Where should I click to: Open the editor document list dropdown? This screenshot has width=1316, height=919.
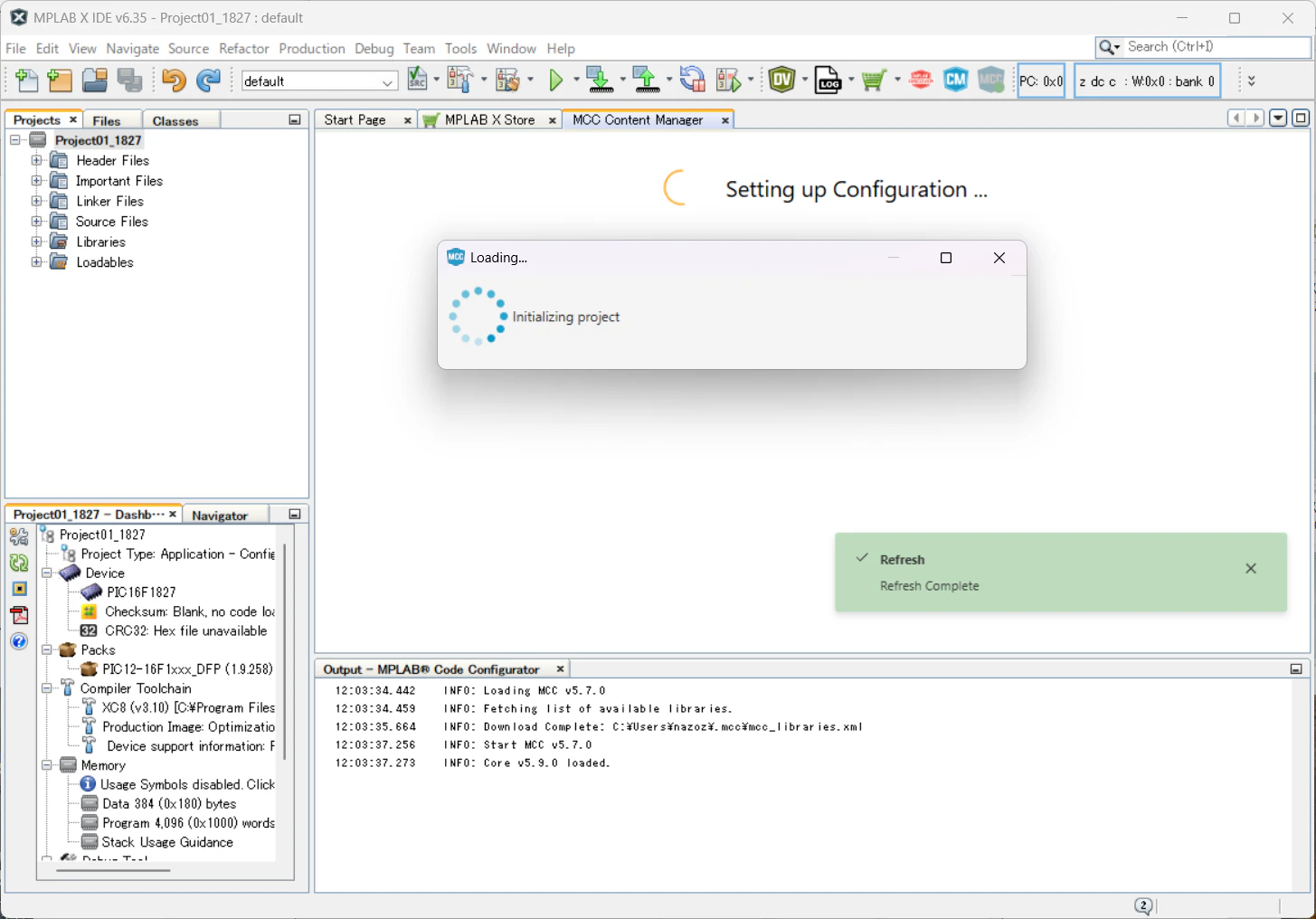point(1278,118)
